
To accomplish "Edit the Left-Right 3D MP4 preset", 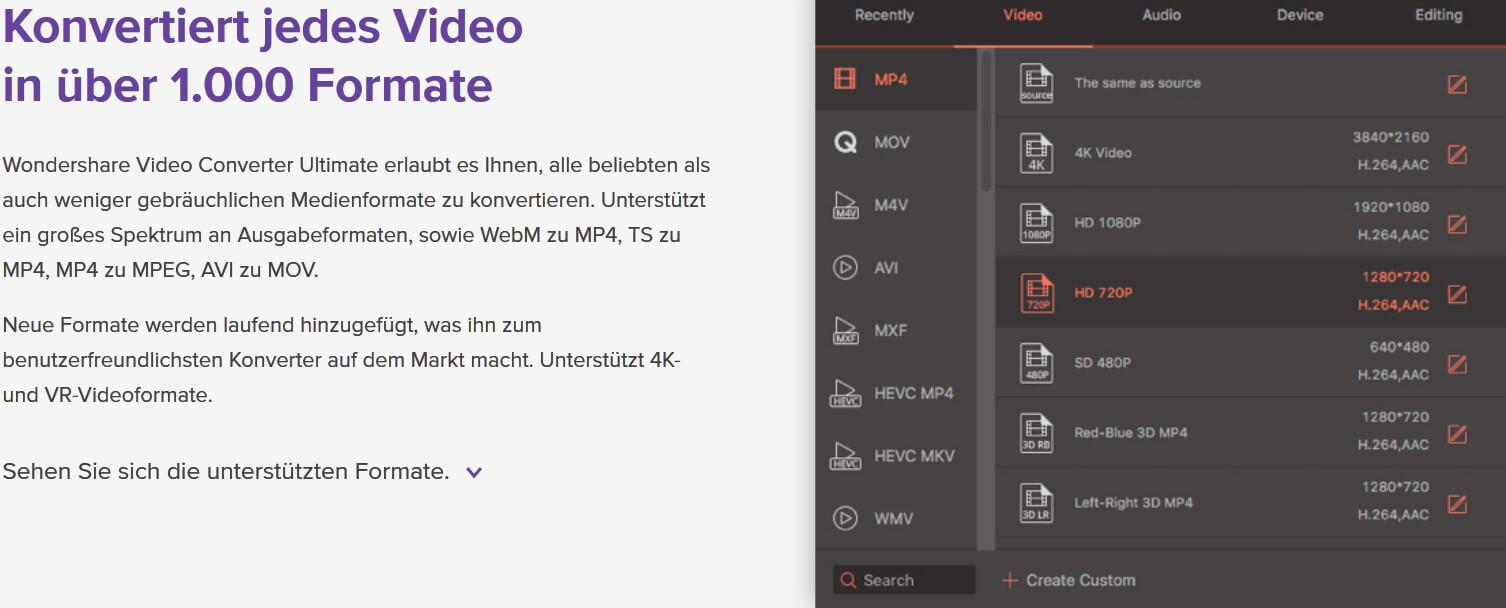I will point(1457,504).
